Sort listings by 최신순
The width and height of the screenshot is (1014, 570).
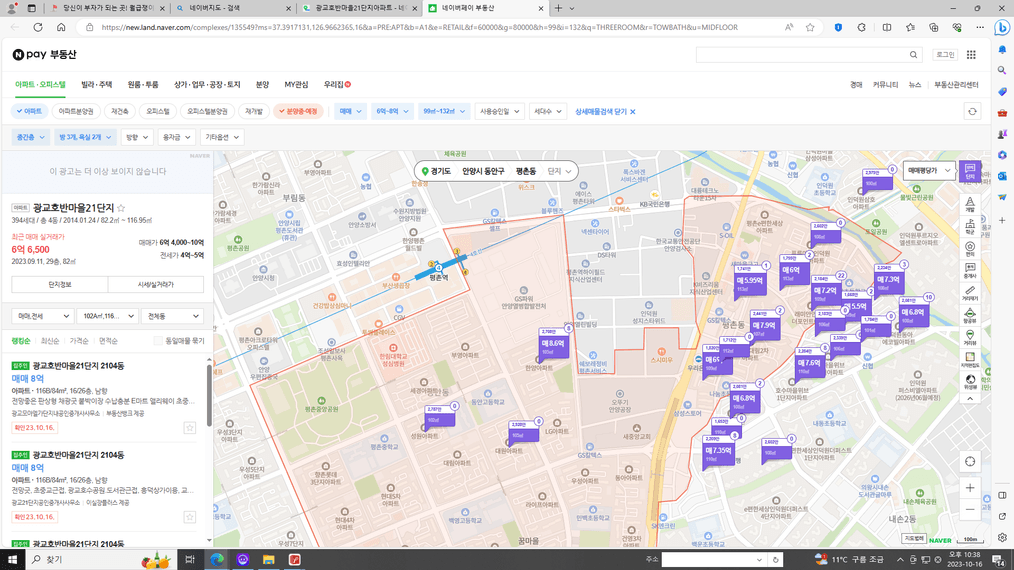tap(50, 341)
